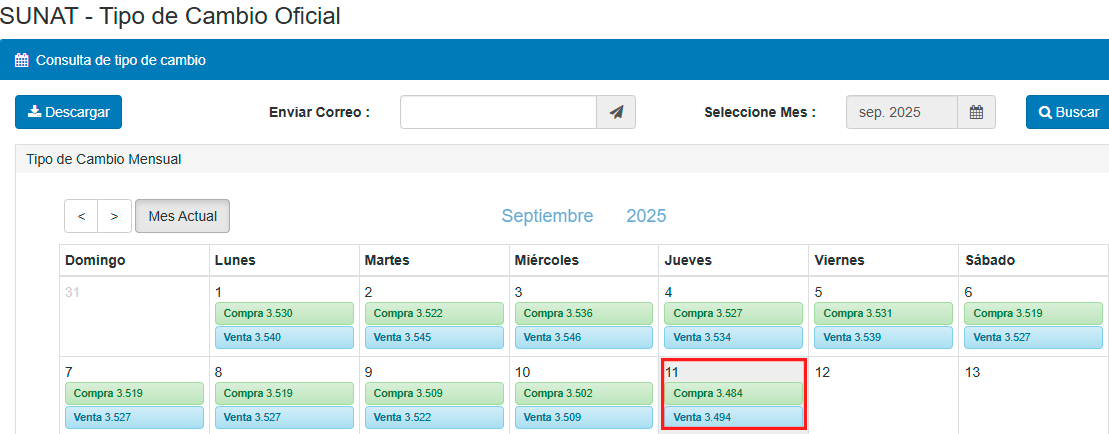
Task: Select Compra 3.530 on day 1
Action: (x=284, y=313)
